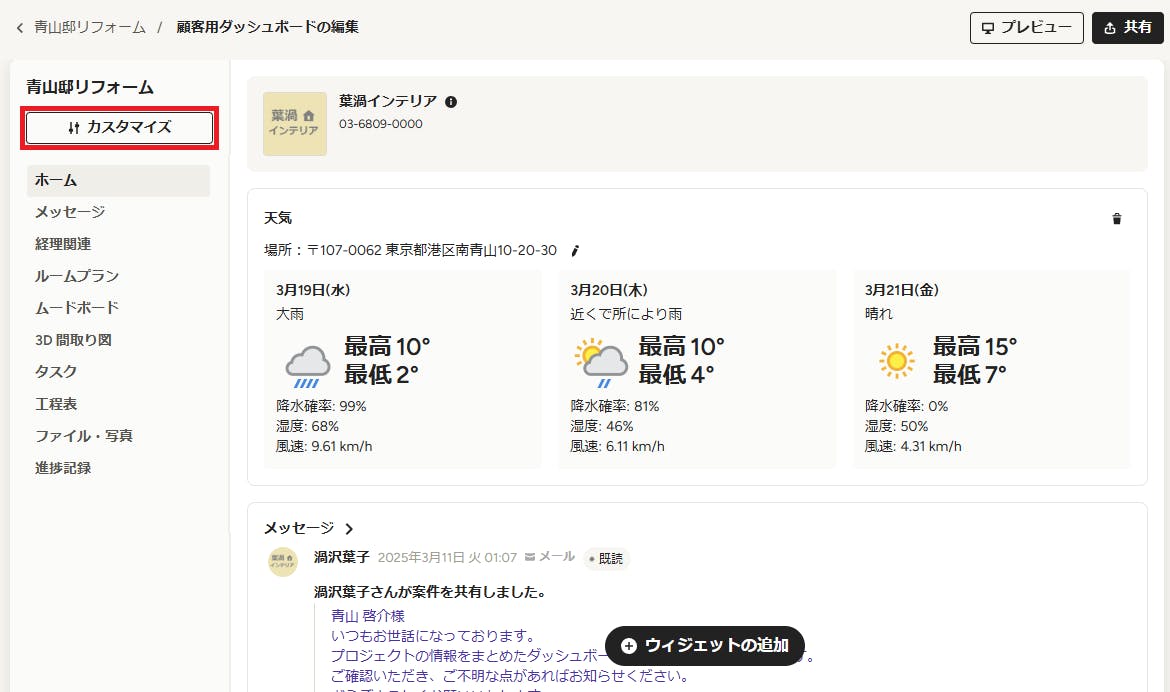Open the カスタマイズ button

click(119, 128)
